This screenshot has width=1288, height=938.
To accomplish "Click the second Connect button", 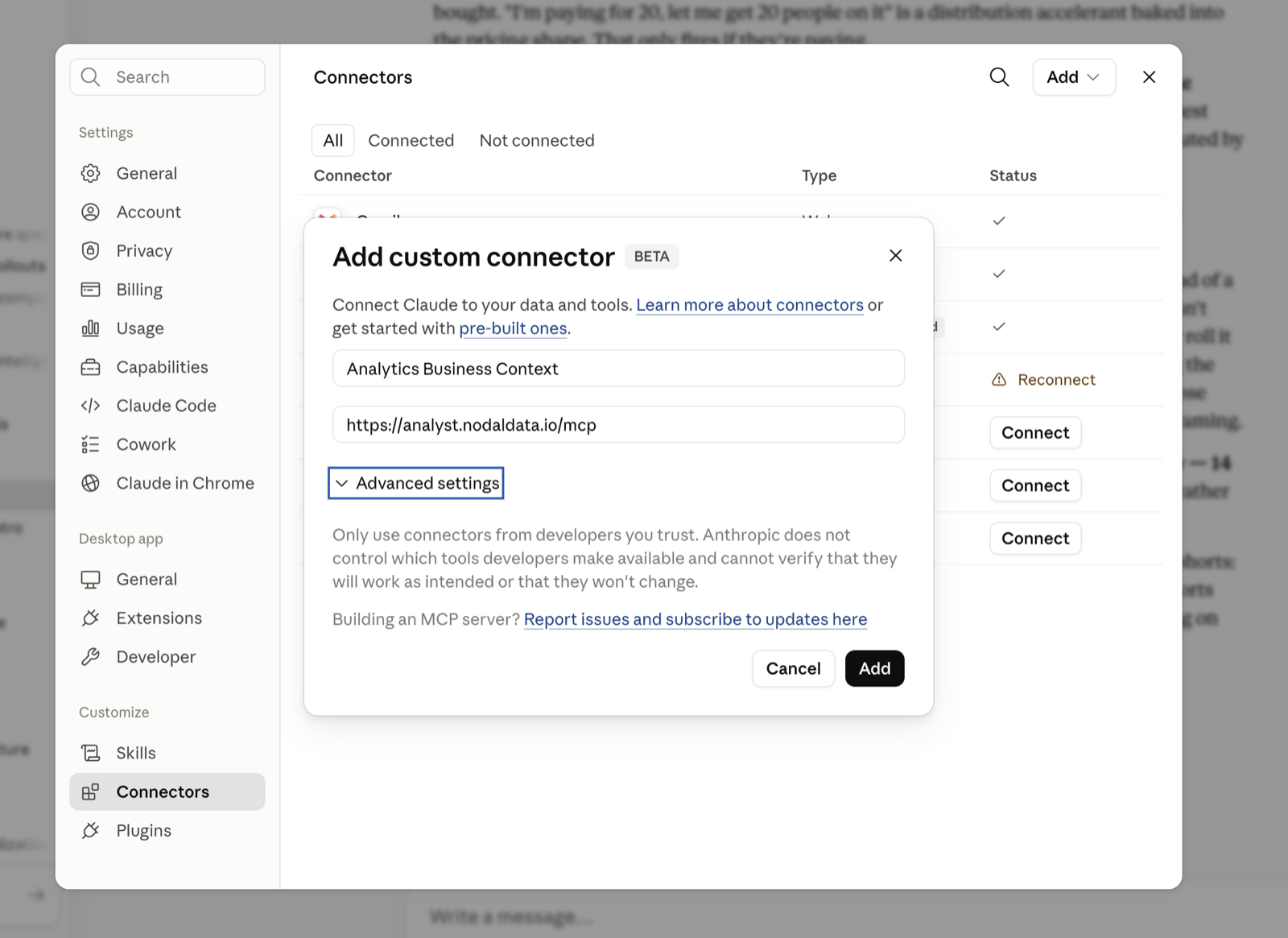I will 1035,486.
